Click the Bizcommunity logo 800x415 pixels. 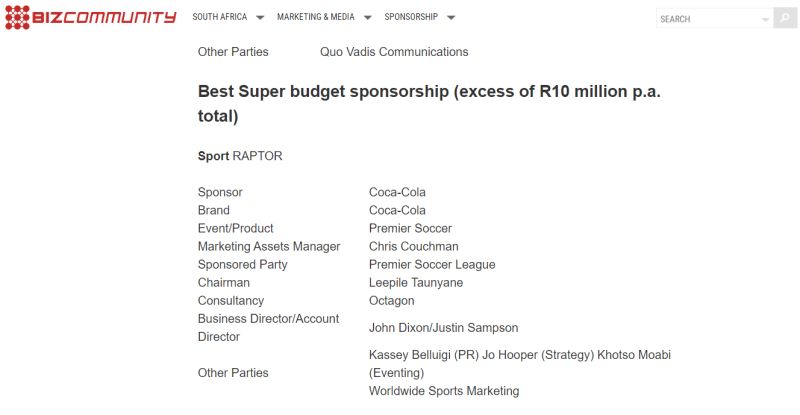pos(90,17)
